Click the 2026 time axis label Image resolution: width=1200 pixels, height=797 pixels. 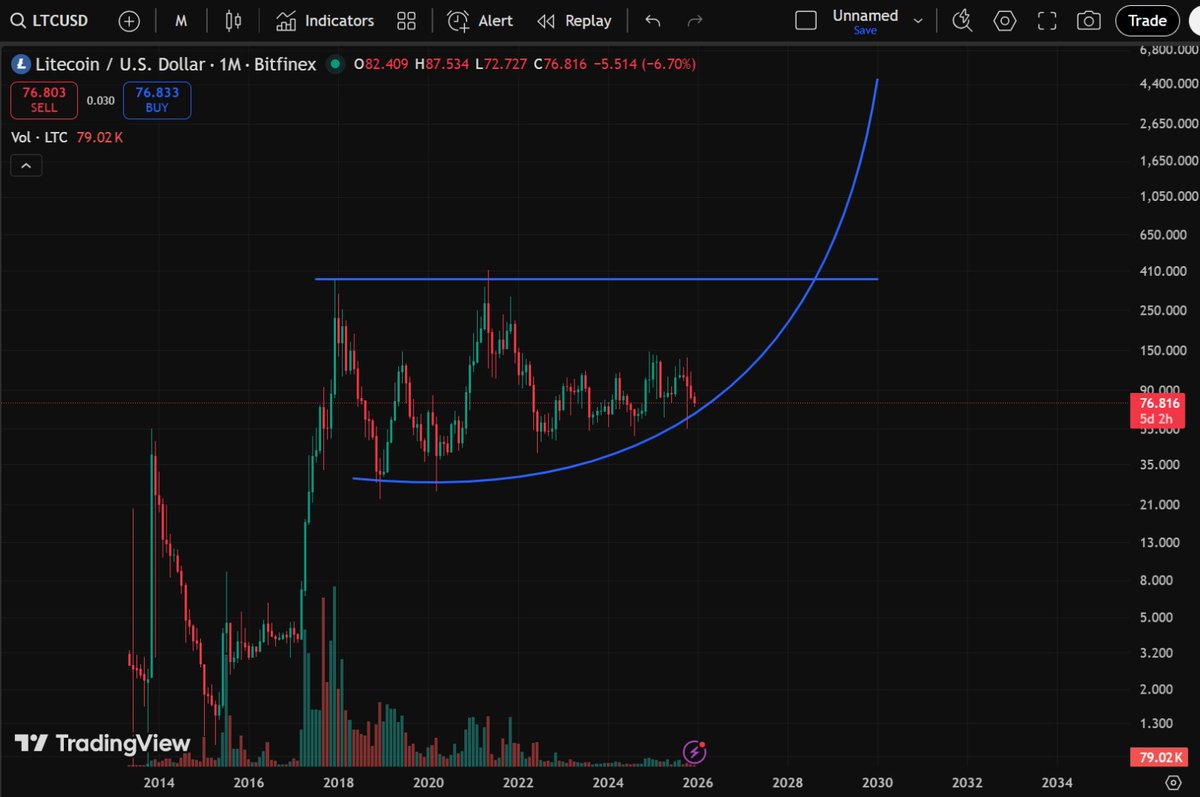[x=697, y=781]
